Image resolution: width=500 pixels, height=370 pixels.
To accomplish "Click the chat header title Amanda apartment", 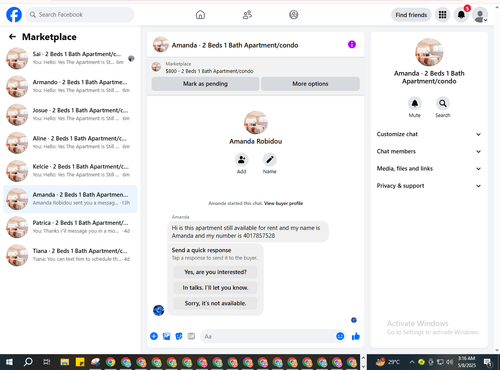I will (235, 45).
